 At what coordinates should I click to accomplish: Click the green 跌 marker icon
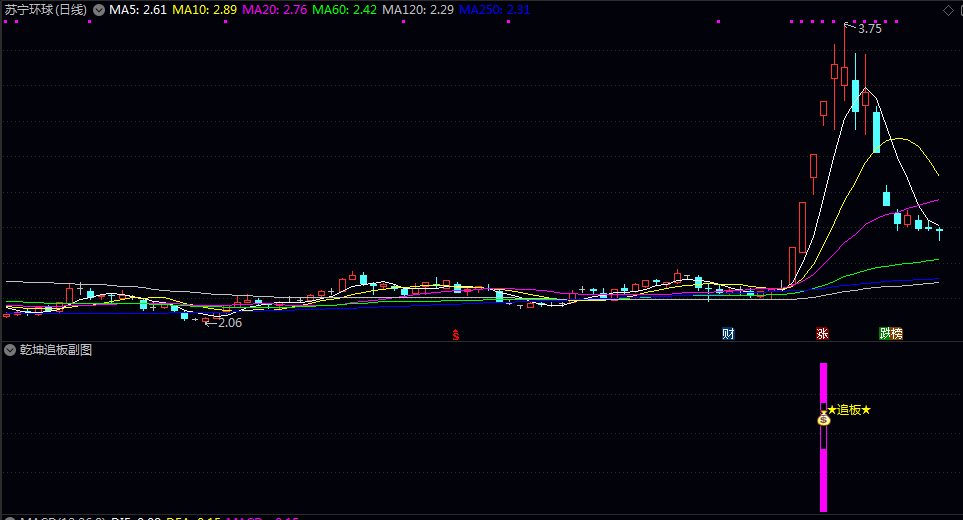(885, 333)
